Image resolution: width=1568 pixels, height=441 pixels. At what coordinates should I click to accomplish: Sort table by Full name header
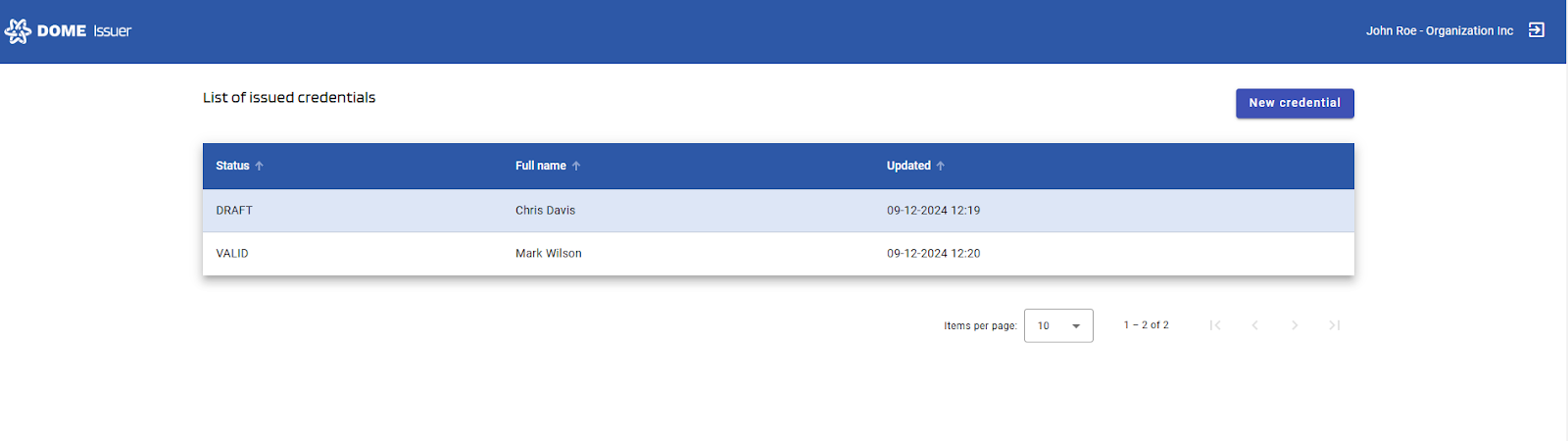pos(540,166)
